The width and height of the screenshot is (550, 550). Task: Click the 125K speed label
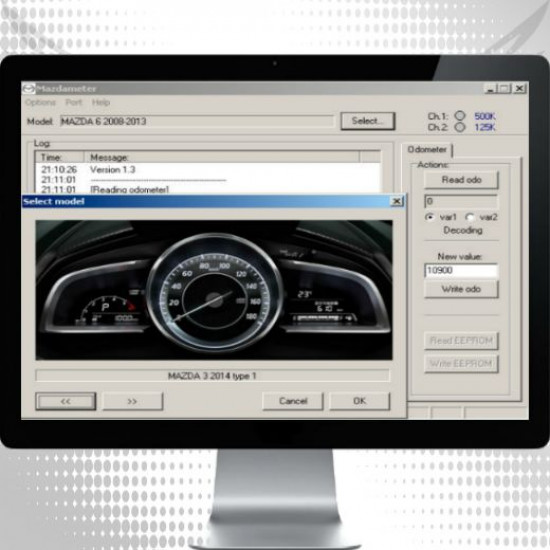(485, 127)
